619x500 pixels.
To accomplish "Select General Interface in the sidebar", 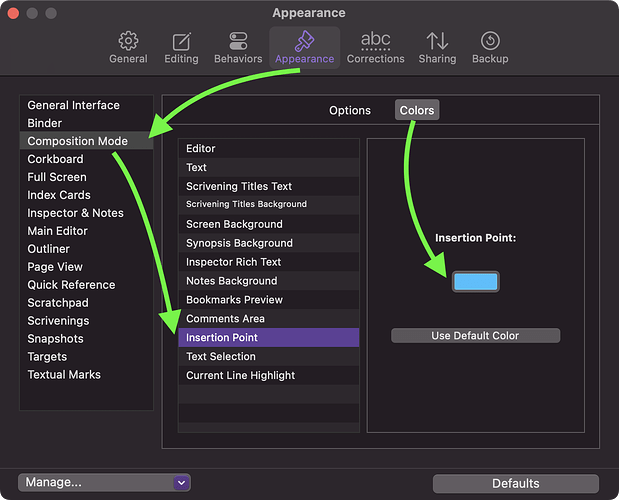I will (x=86, y=105).
